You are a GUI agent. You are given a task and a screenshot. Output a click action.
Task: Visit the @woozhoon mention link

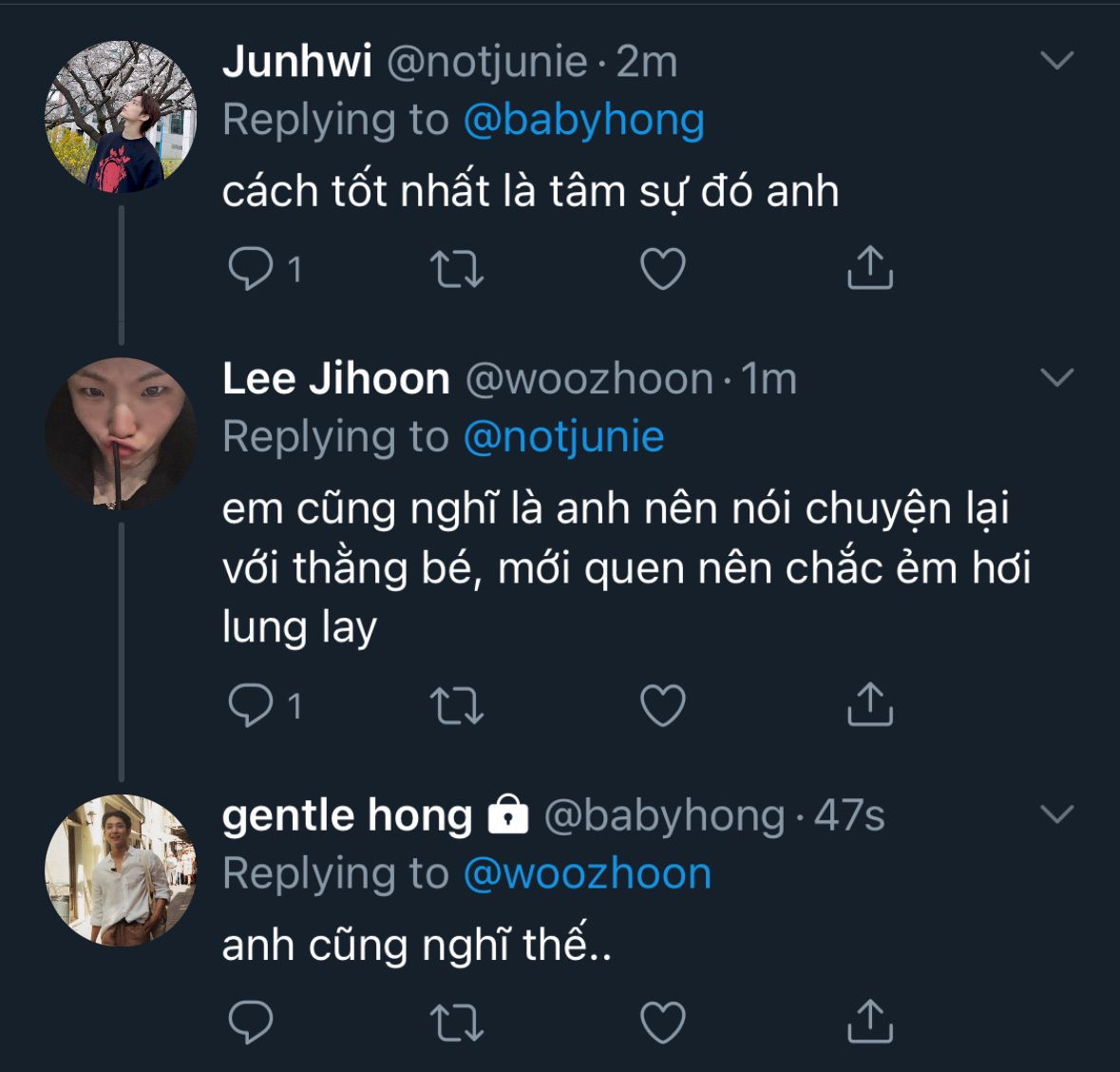pyautogui.click(x=587, y=873)
